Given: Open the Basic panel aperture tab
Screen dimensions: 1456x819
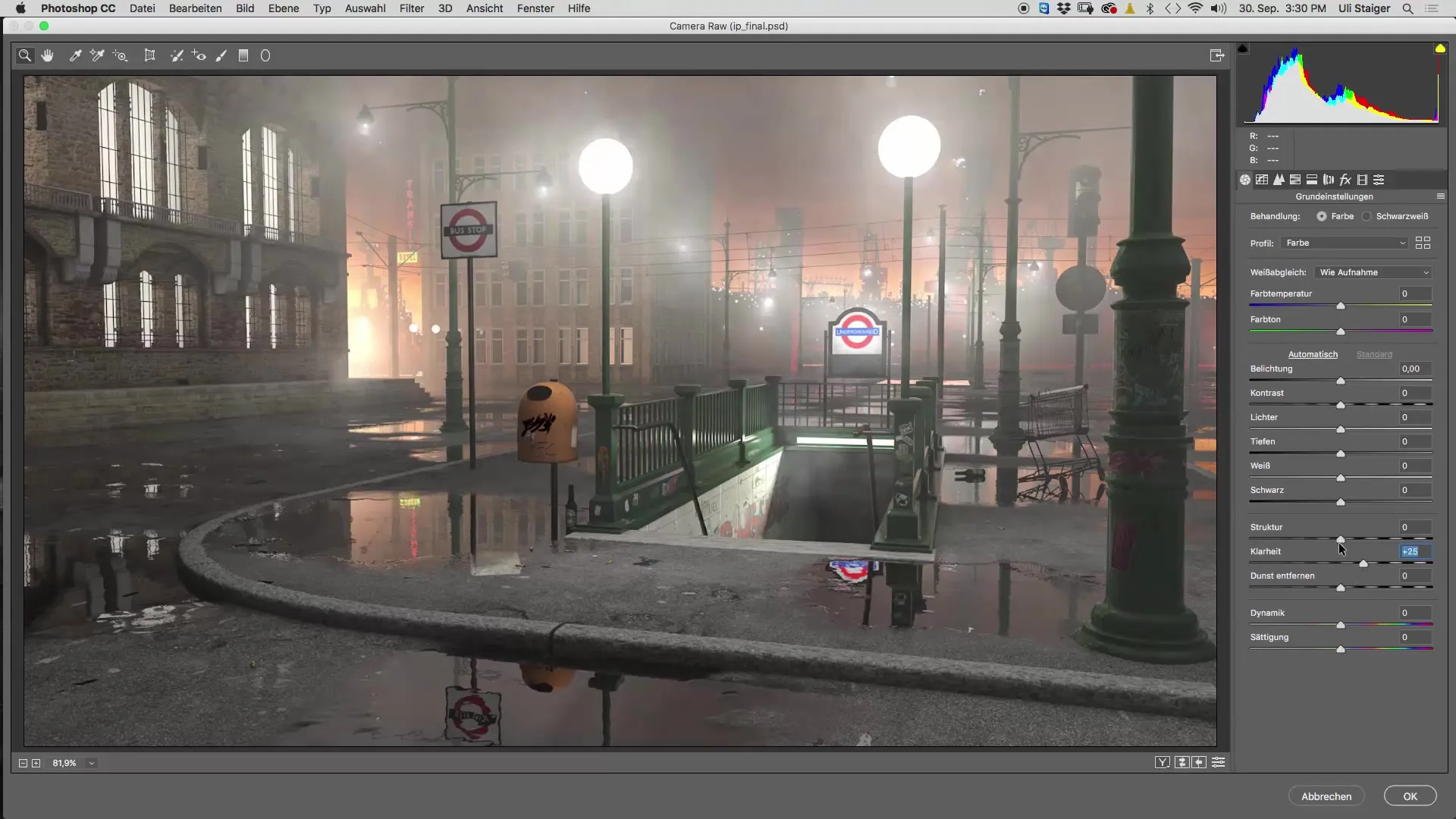Looking at the screenshot, I should pos(1245,180).
